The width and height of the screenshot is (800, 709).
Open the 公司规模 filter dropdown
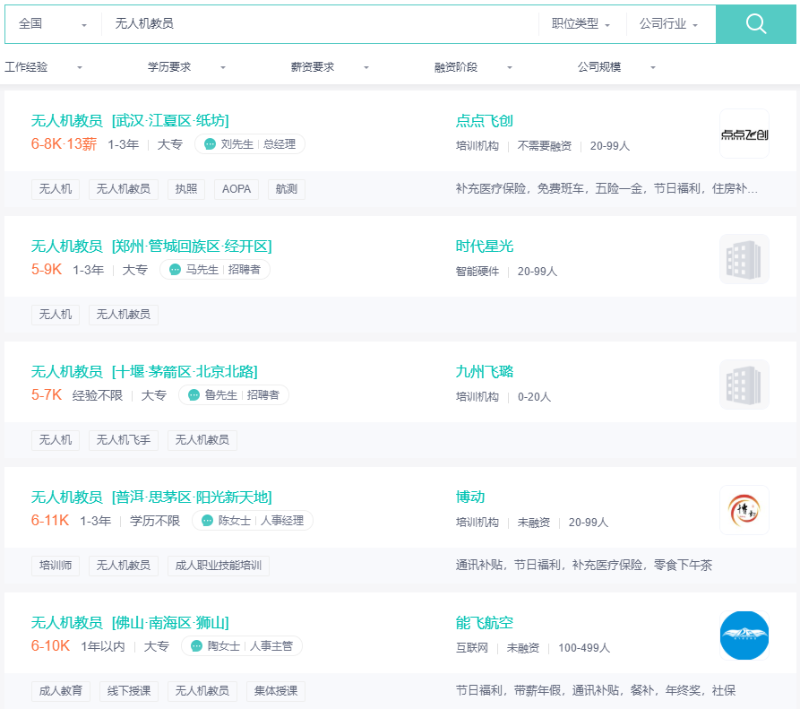pyautogui.click(x=616, y=67)
